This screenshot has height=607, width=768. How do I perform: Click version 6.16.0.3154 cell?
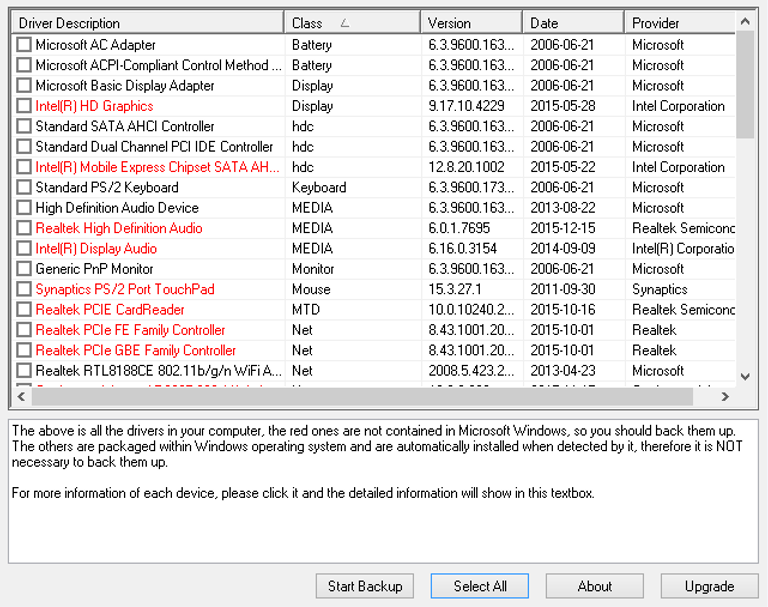(x=462, y=248)
